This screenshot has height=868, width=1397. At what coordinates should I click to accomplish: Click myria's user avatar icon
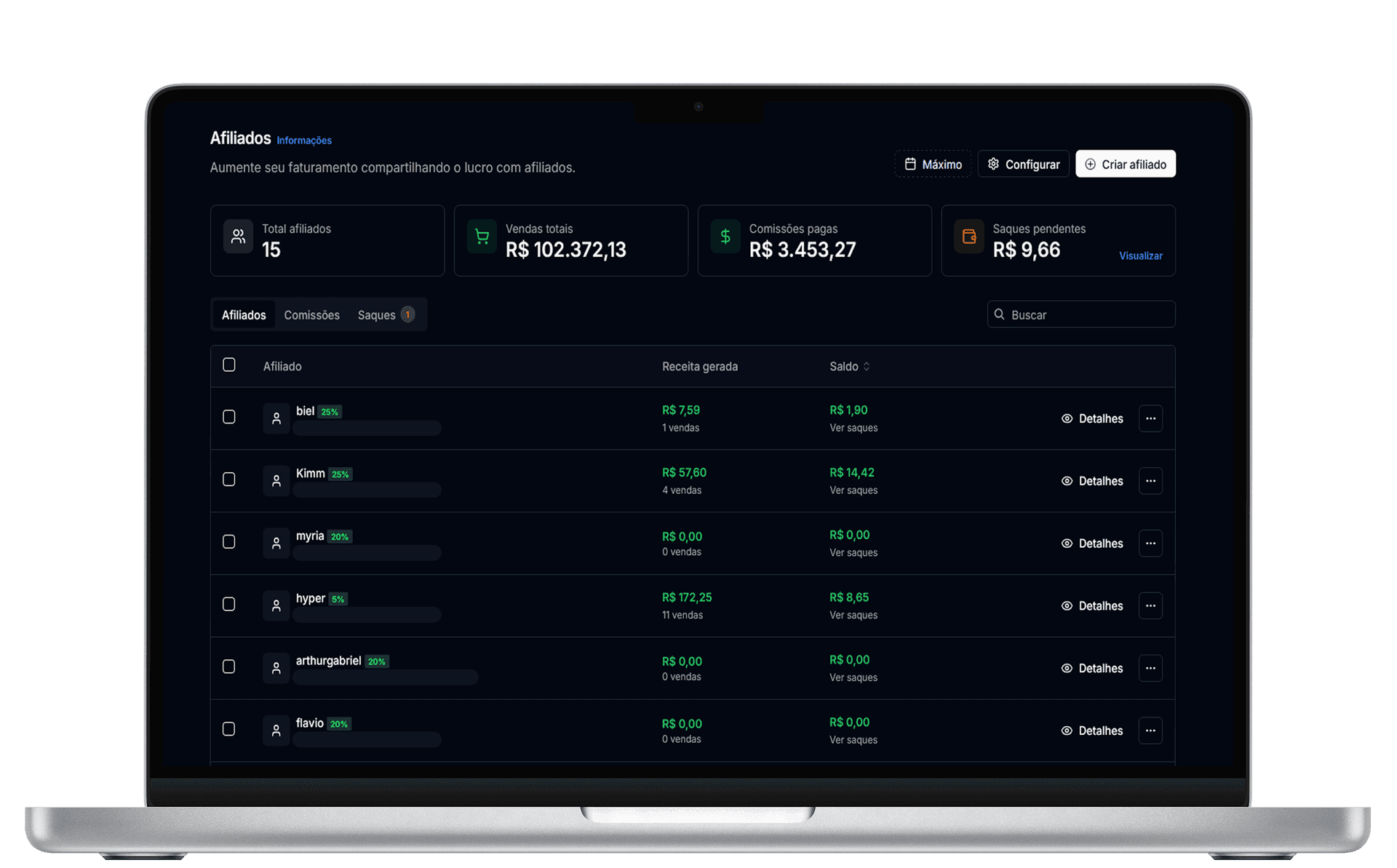tap(276, 544)
